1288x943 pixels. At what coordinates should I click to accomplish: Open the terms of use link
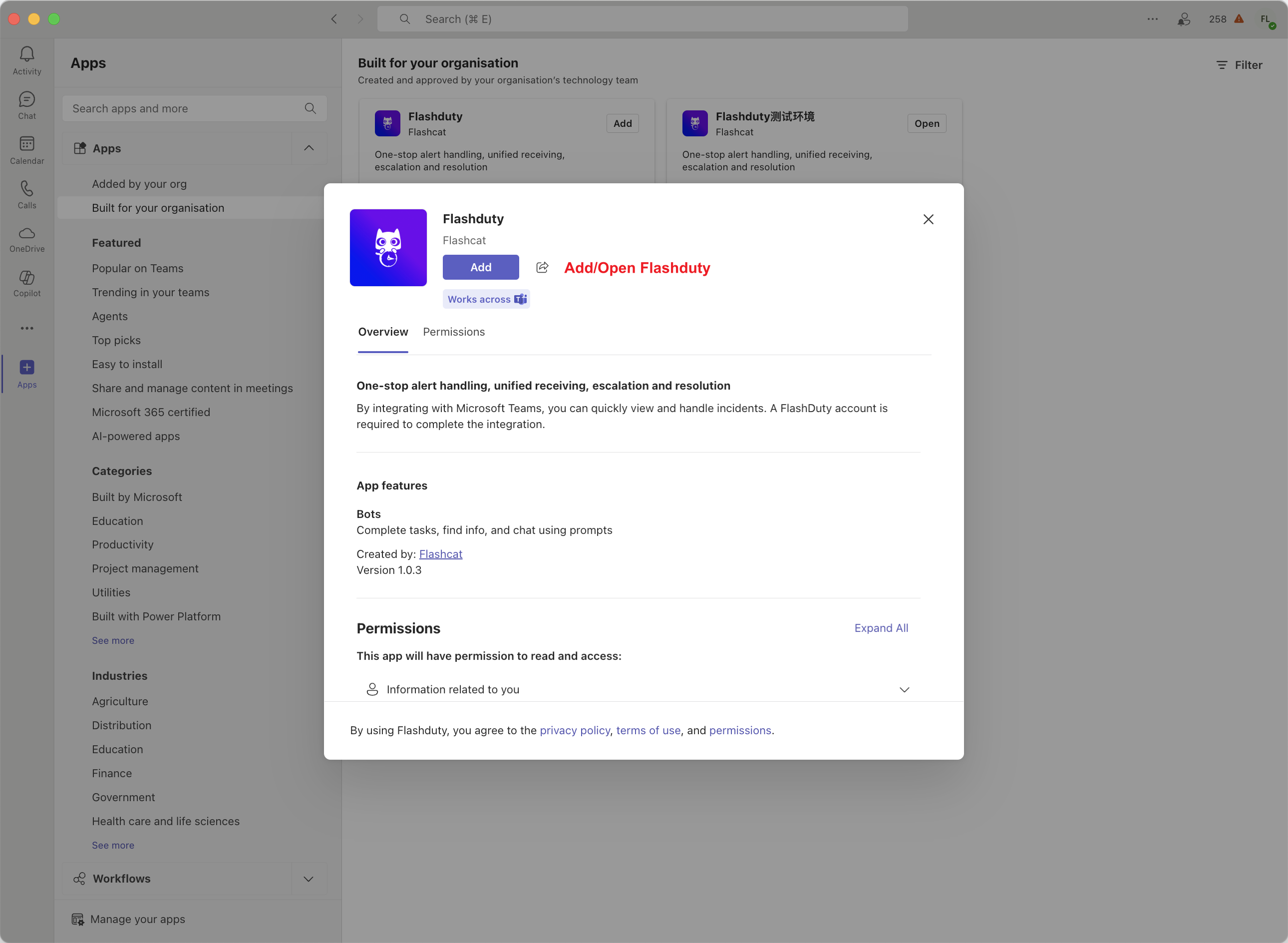tap(648, 730)
